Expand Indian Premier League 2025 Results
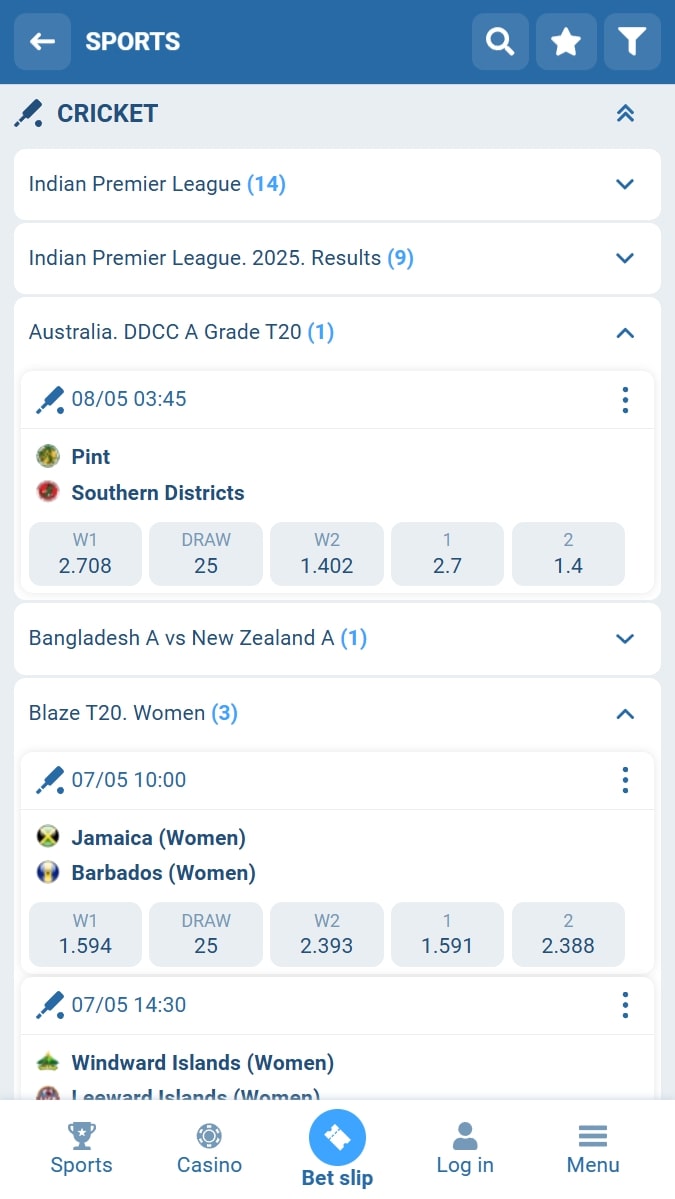The width and height of the screenshot is (675, 1199). [625, 258]
